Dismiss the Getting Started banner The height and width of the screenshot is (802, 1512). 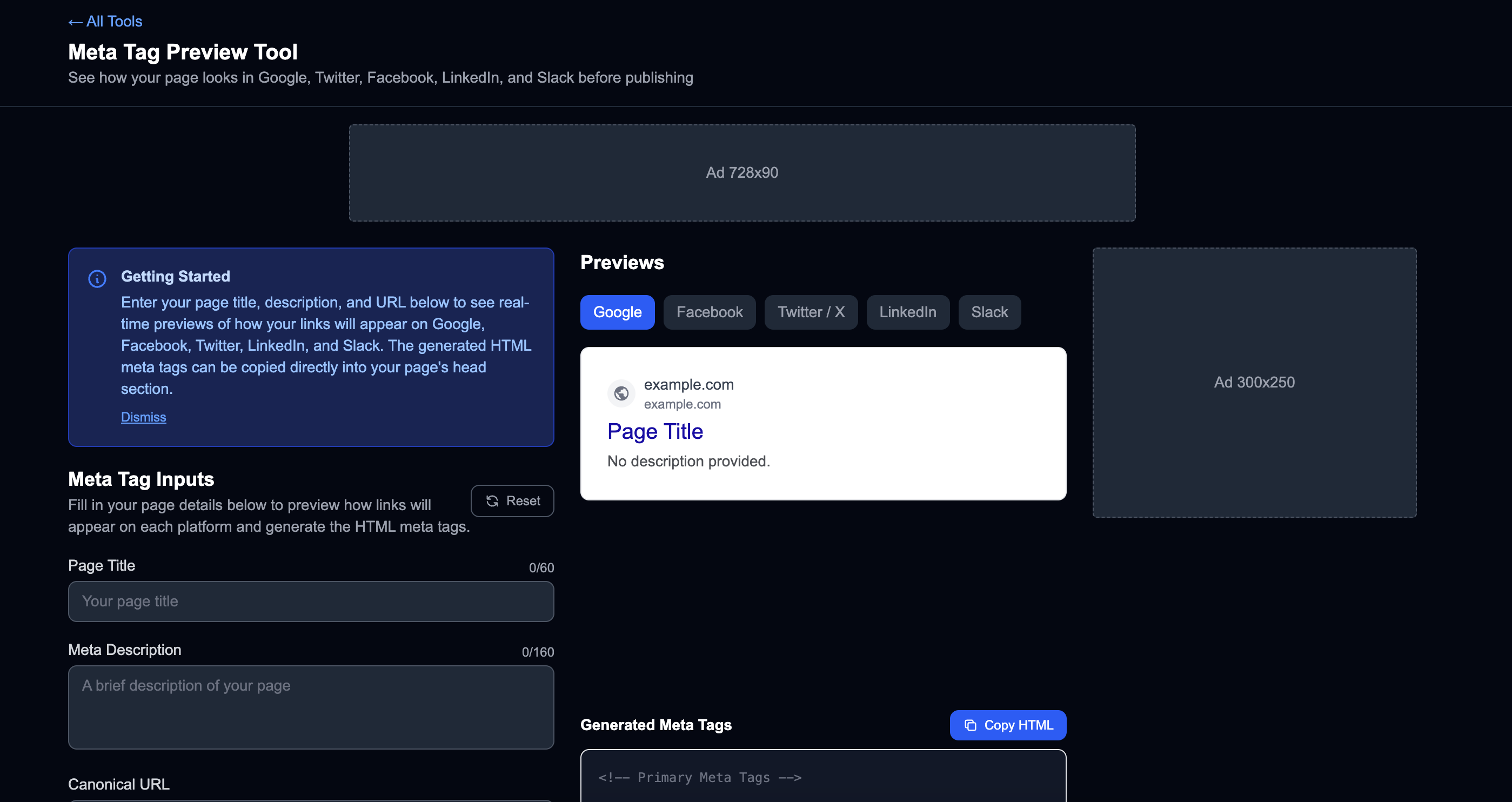coord(143,417)
